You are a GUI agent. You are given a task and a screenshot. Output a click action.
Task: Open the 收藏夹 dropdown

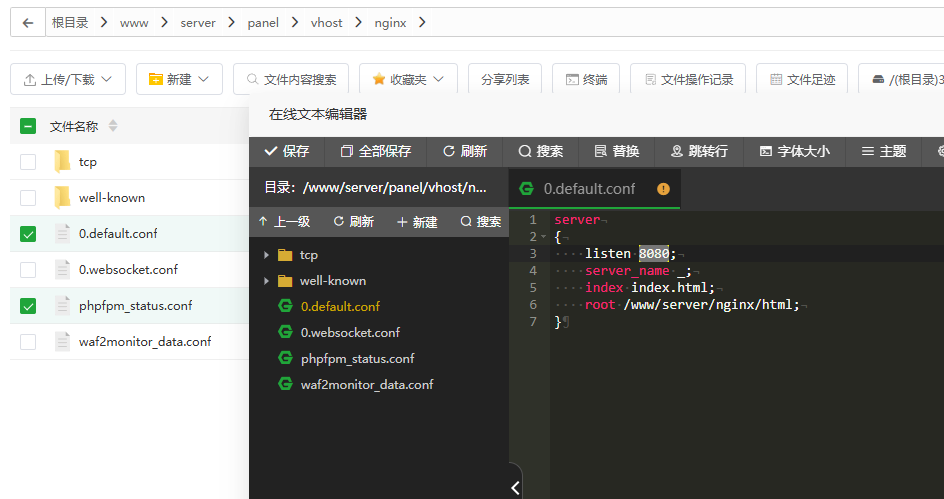coord(408,79)
